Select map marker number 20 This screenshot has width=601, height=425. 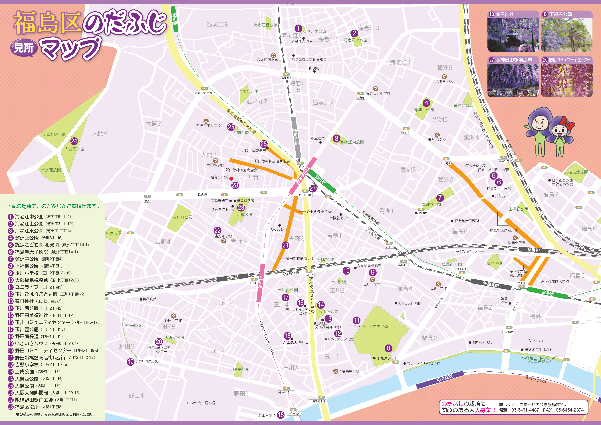(235, 184)
